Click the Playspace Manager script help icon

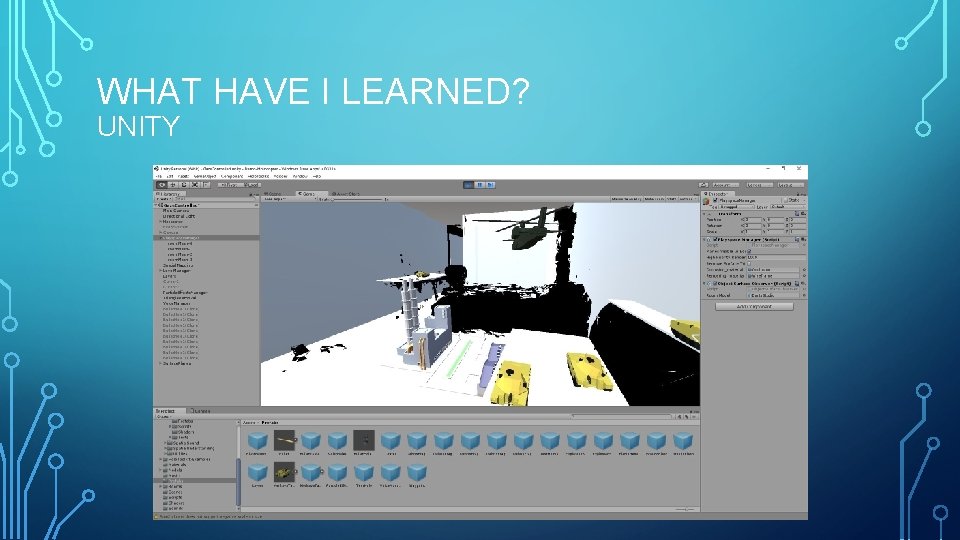click(x=797, y=239)
